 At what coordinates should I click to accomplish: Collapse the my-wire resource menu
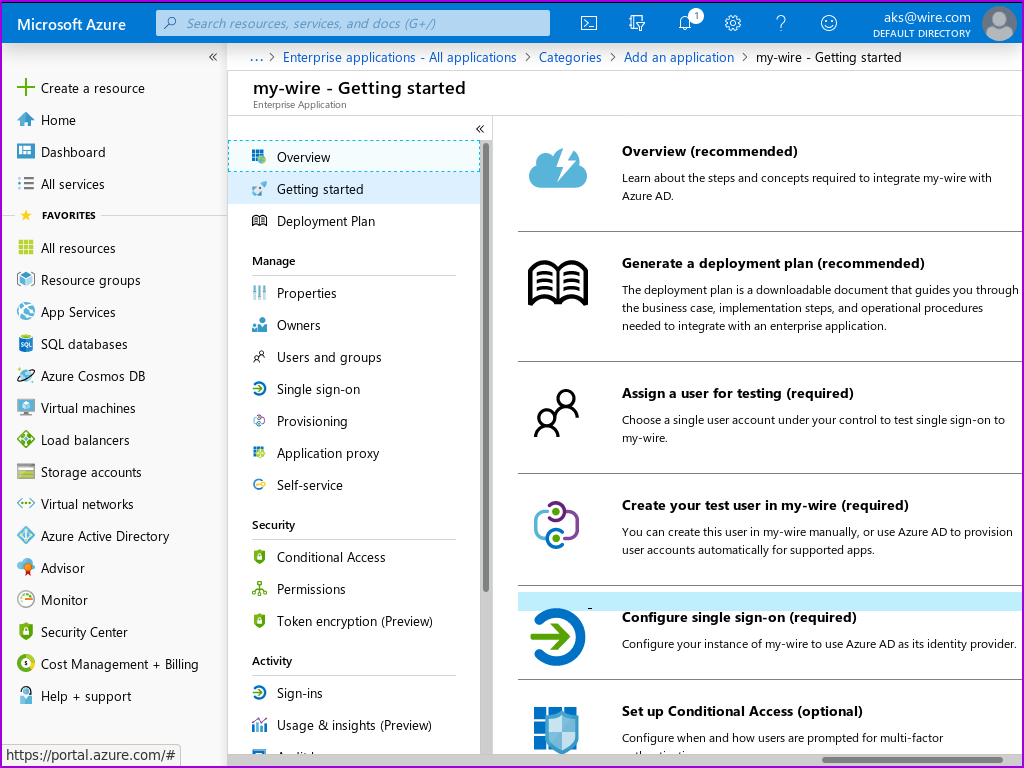[480, 129]
